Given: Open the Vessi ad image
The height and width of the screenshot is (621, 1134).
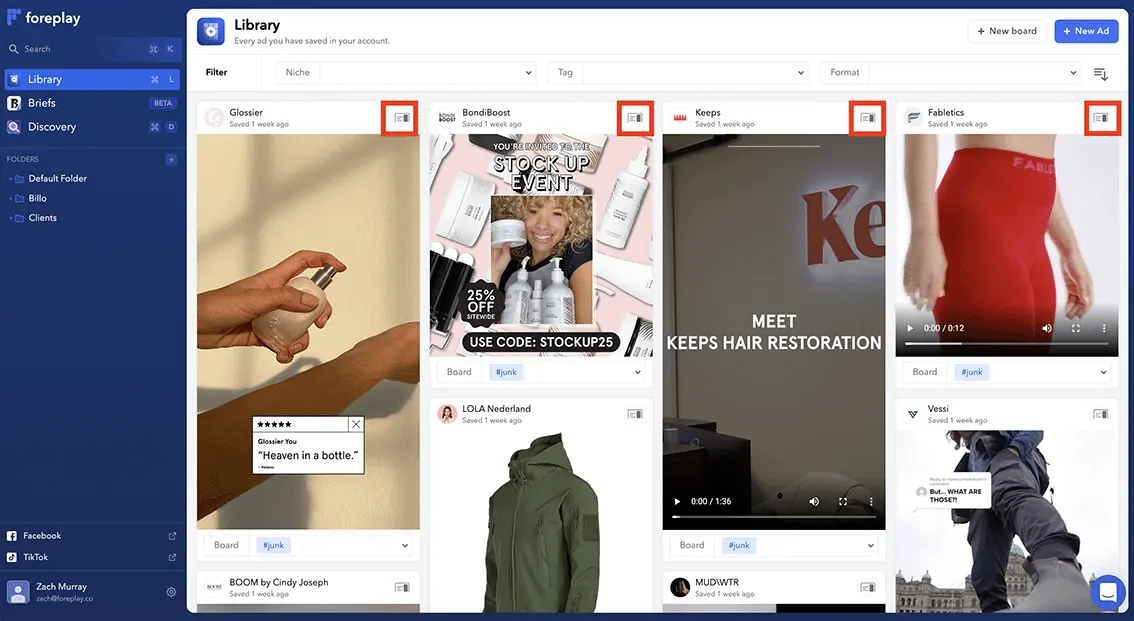Looking at the screenshot, I should tap(1007, 522).
